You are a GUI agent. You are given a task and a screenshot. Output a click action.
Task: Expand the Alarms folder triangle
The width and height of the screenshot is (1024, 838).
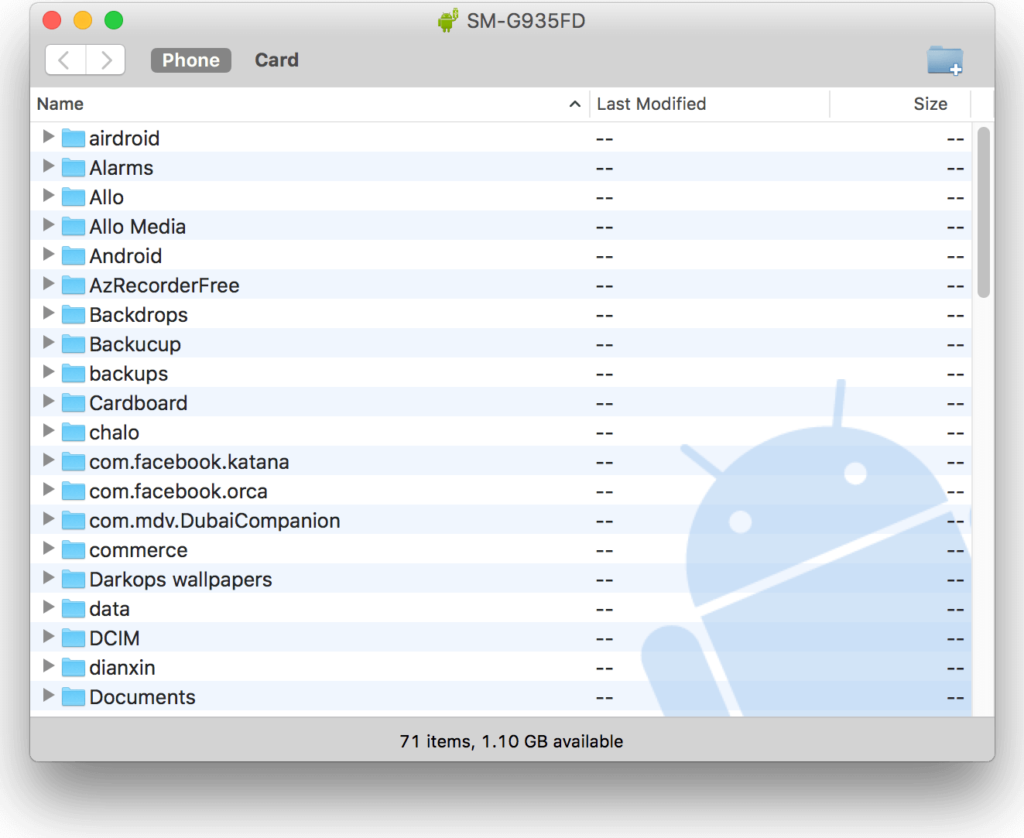[48, 166]
